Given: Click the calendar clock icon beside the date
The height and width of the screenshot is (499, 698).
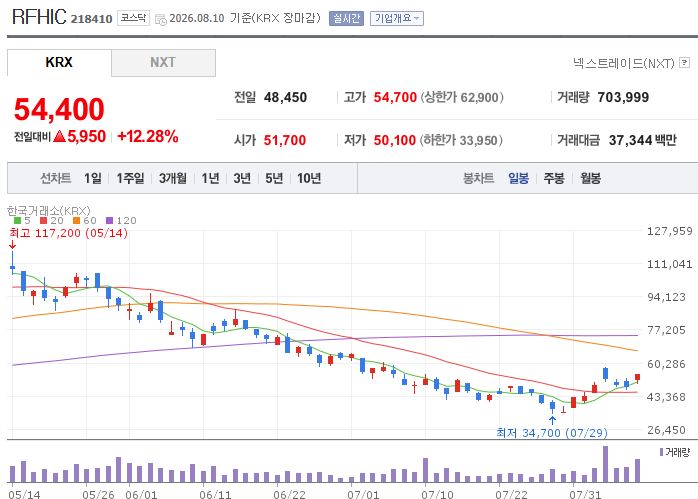Looking at the screenshot, I should [x=161, y=20].
